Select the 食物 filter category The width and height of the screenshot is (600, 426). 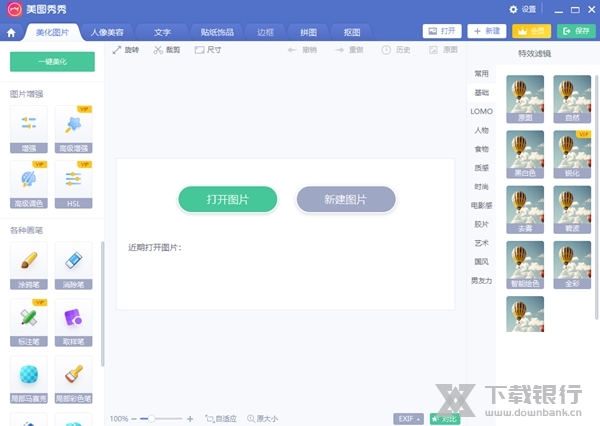(x=481, y=149)
